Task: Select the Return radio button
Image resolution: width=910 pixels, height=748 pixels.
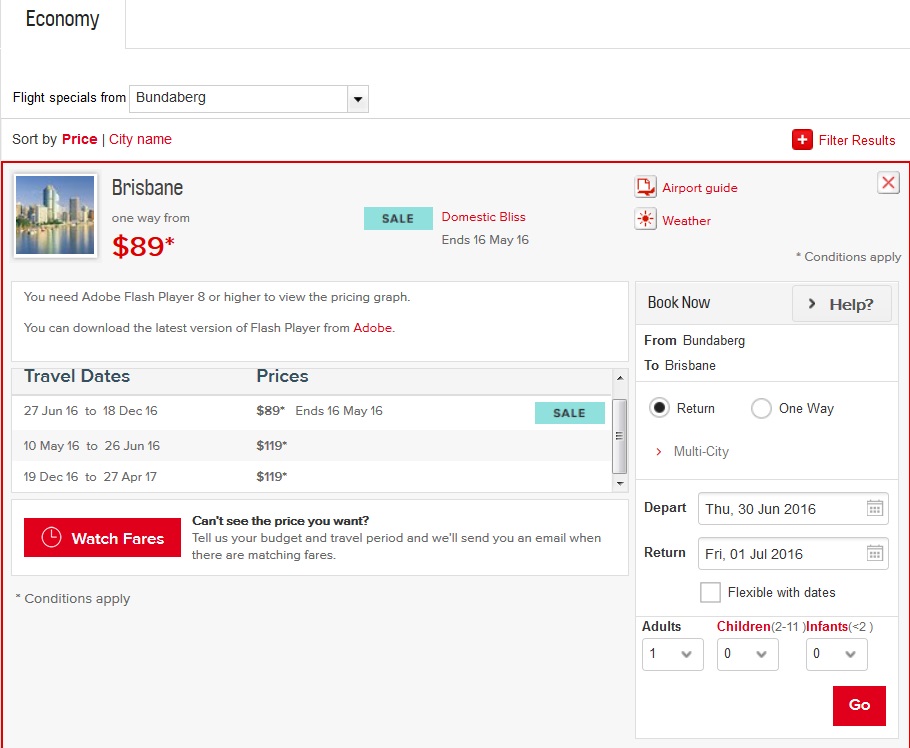Action: point(660,408)
